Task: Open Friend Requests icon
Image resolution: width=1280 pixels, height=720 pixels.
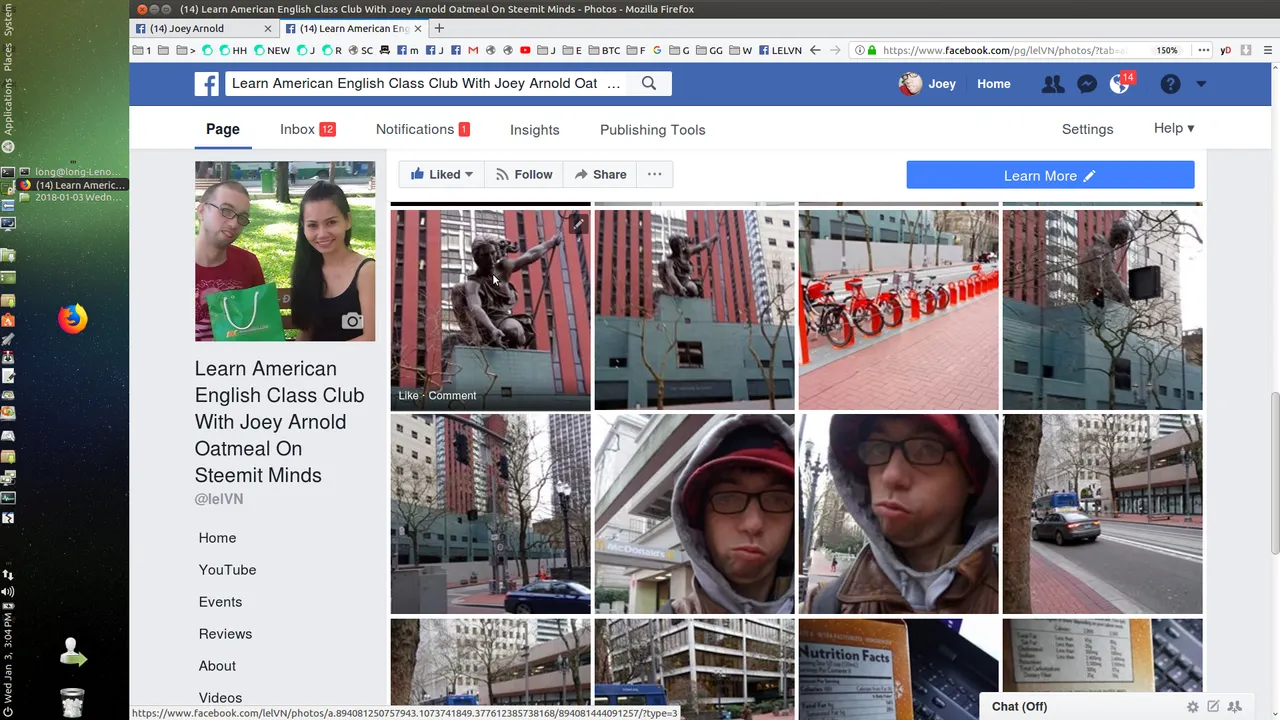Action: [x=1053, y=85]
